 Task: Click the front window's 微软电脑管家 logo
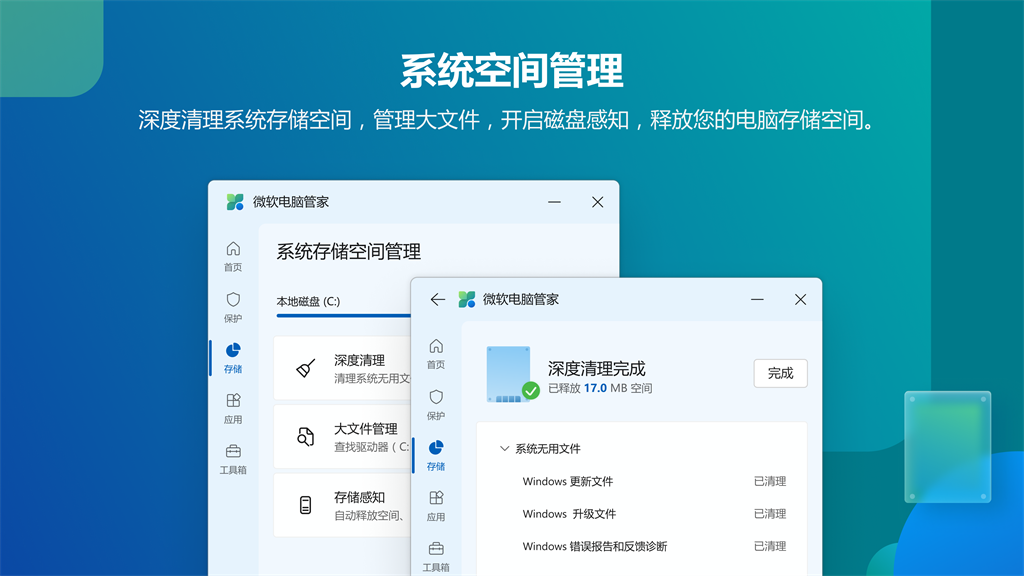point(467,299)
